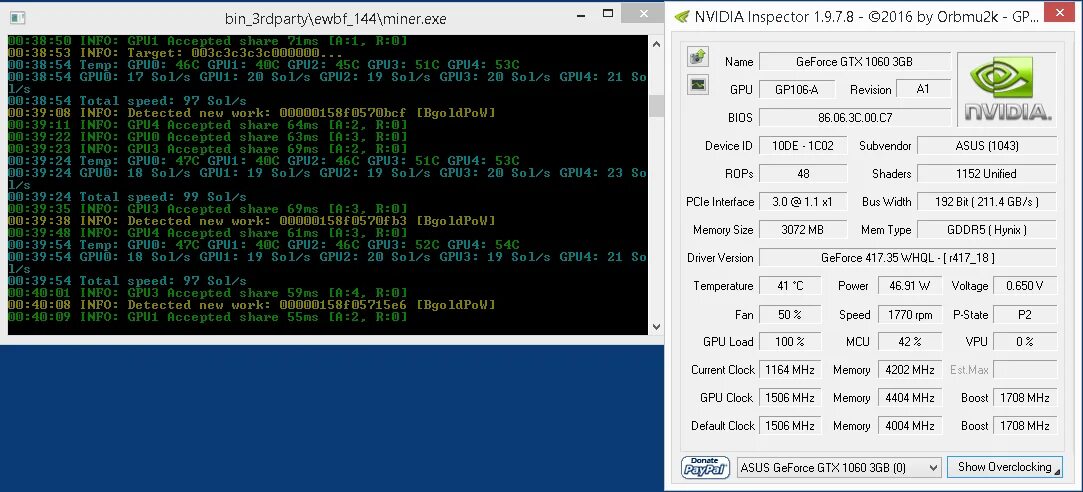Click Subvendor field ASUS (1043)
This screenshot has width=1083, height=492.
pyautogui.click(x=987, y=146)
